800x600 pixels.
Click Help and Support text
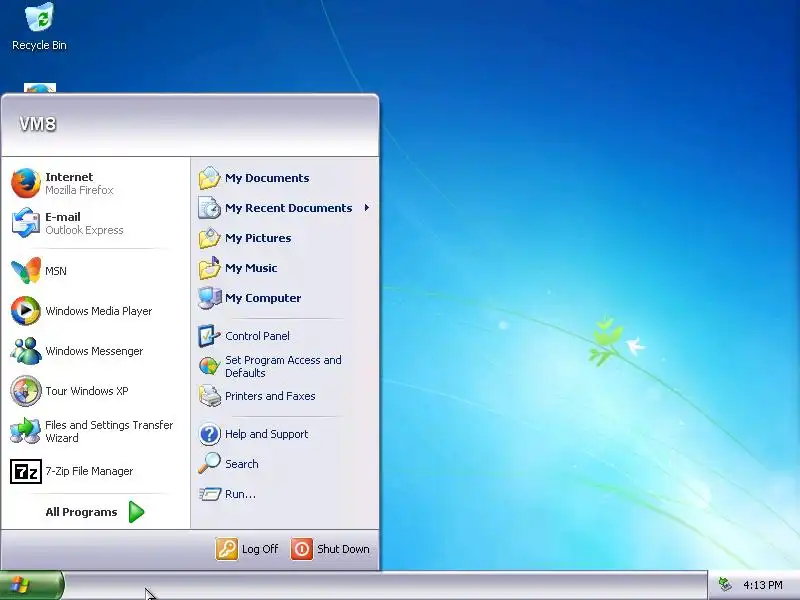click(x=266, y=434)
